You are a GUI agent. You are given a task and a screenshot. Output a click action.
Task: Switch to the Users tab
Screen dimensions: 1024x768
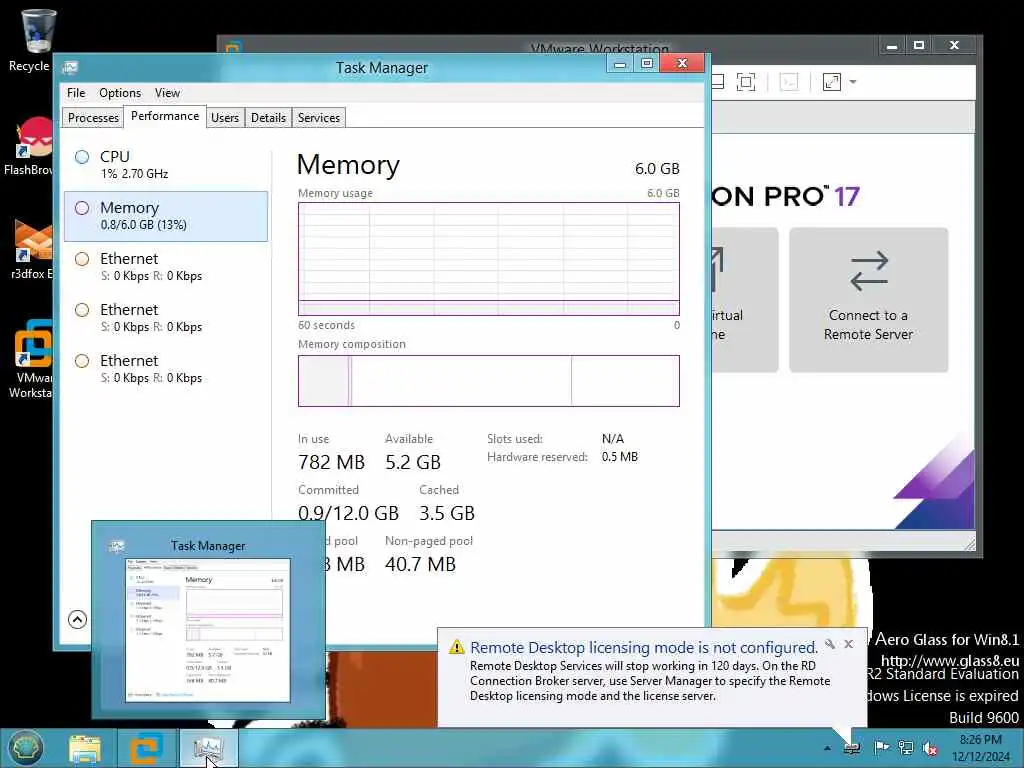click(x=225, y=118)
